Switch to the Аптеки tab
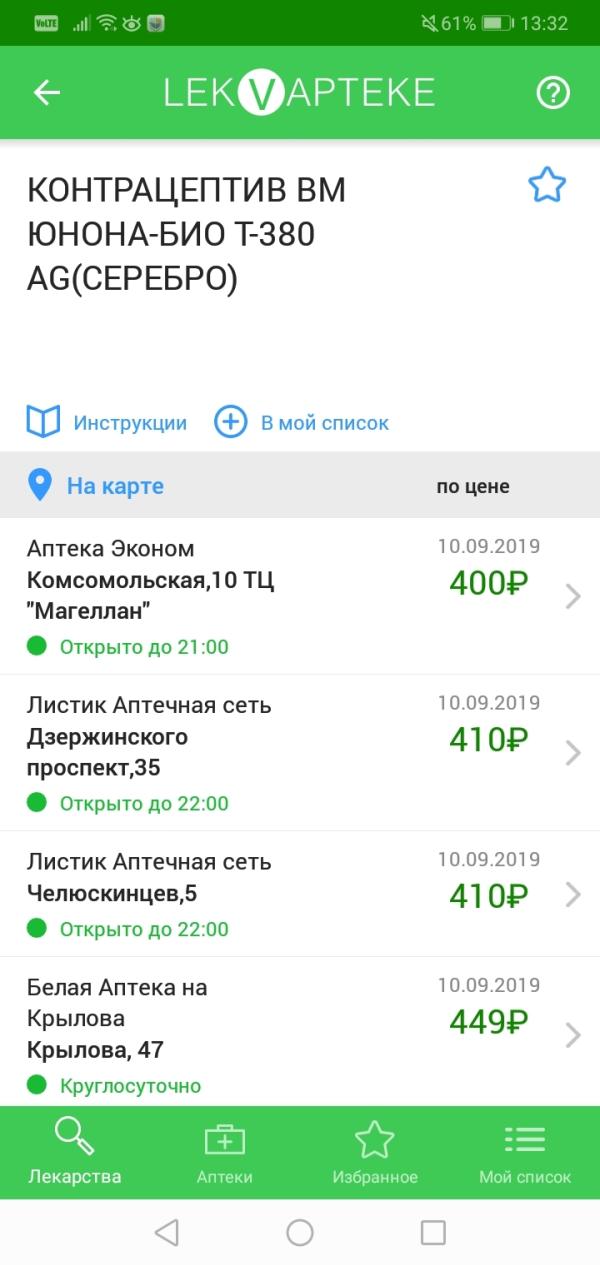This screenshot has height=1265, width=600. [x=225, y=1152]
